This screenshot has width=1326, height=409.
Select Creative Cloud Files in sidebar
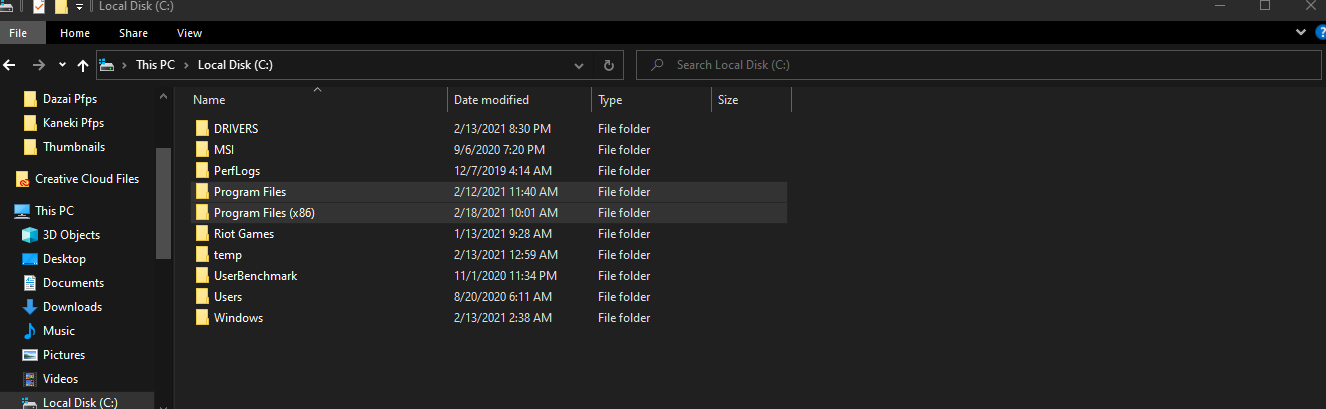[x=86, y=179]
